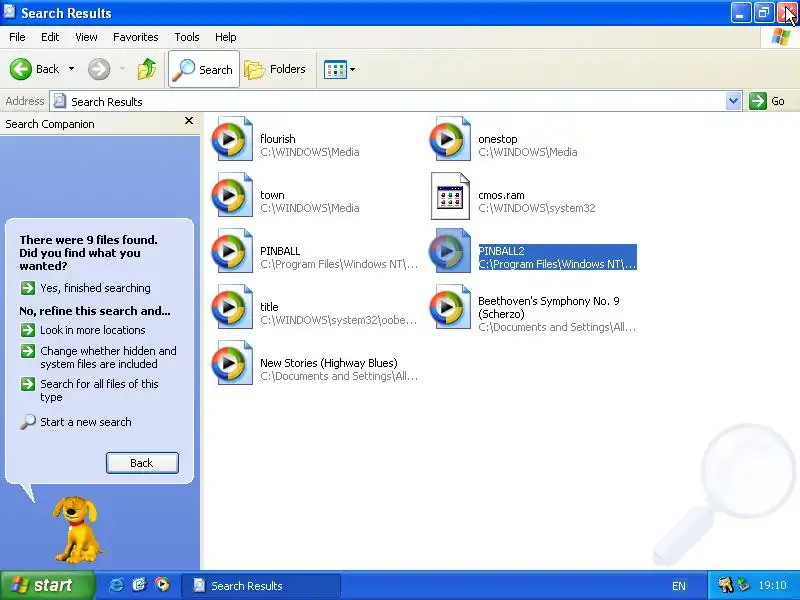The image size is (800, 600).
Task: Launch Windows Media Player from Quick Launch
Action: [x=162, y=585]
